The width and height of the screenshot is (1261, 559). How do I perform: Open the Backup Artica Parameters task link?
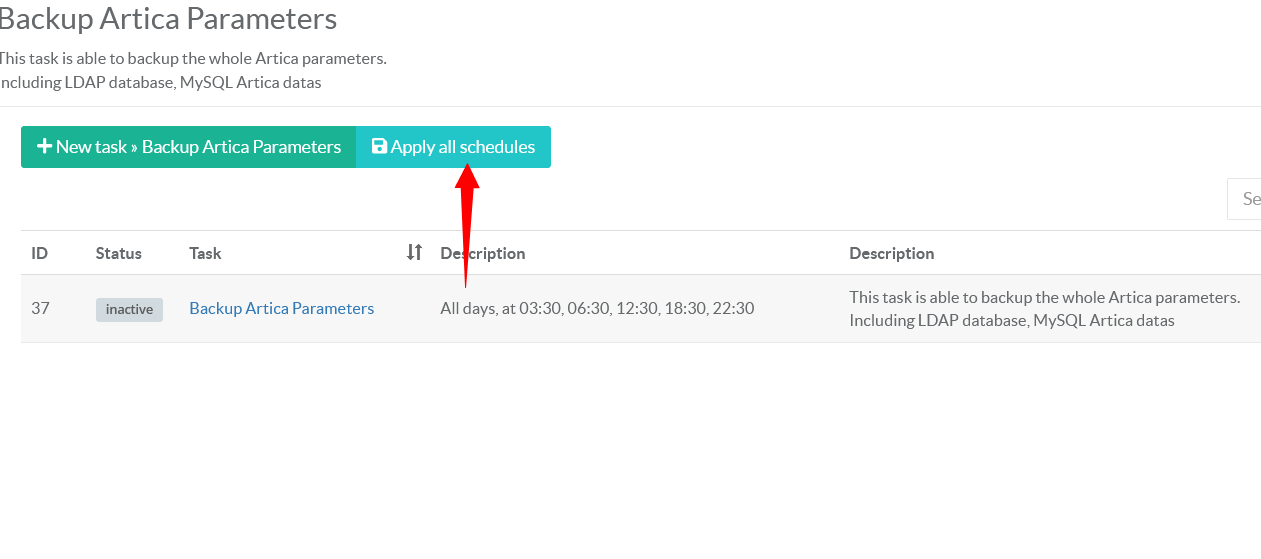[x=281, y=309]
